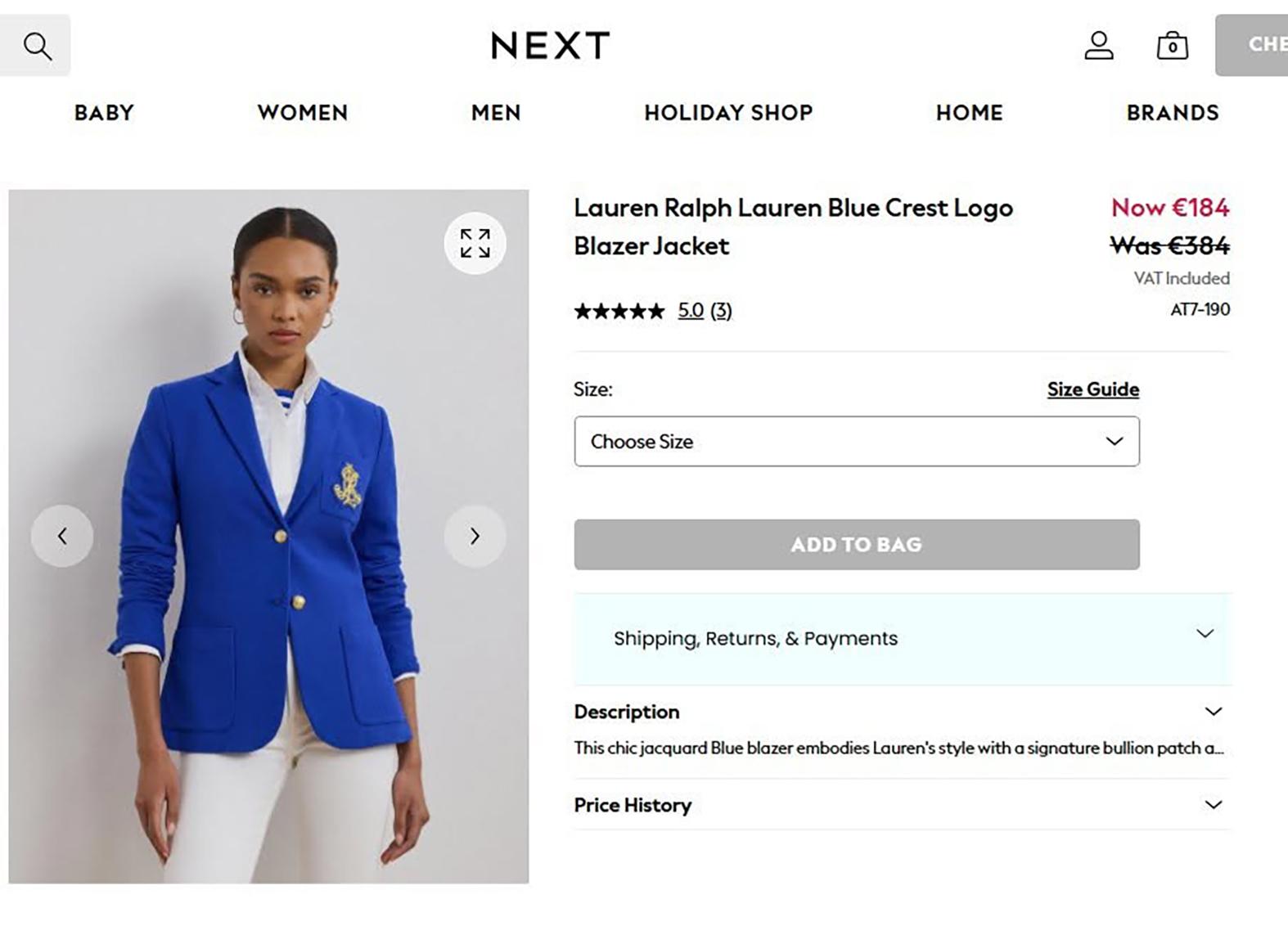Click the five-star rating icons
Viewport: 1288px width, 935px height.
click(619, 311)
